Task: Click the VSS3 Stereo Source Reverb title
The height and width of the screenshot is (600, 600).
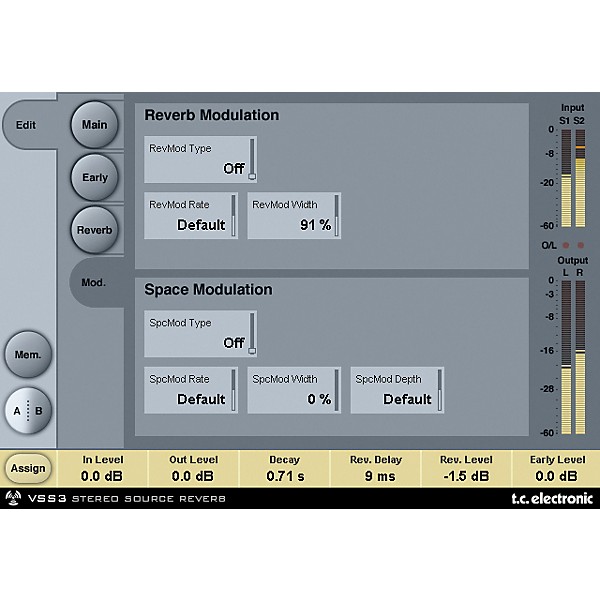Action: 127,499
